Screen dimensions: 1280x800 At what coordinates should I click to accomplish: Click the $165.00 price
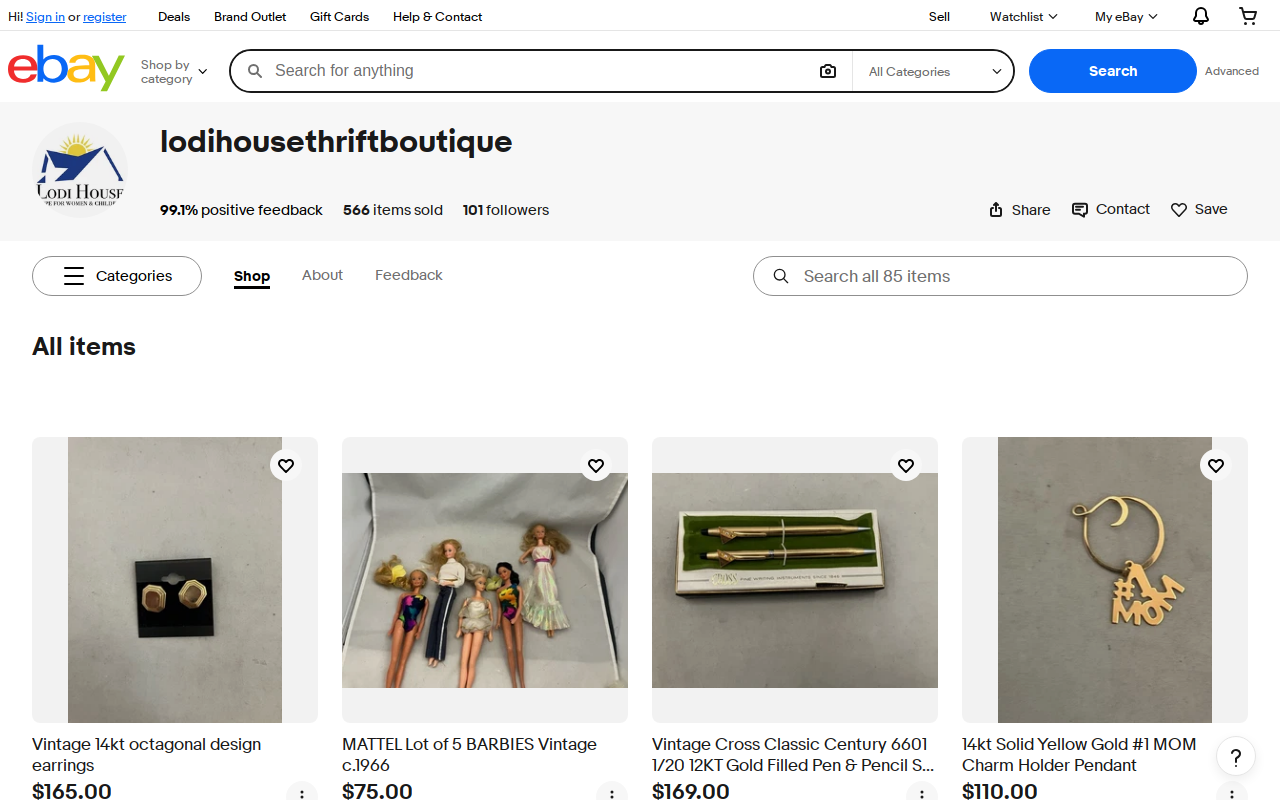(72, 790)
